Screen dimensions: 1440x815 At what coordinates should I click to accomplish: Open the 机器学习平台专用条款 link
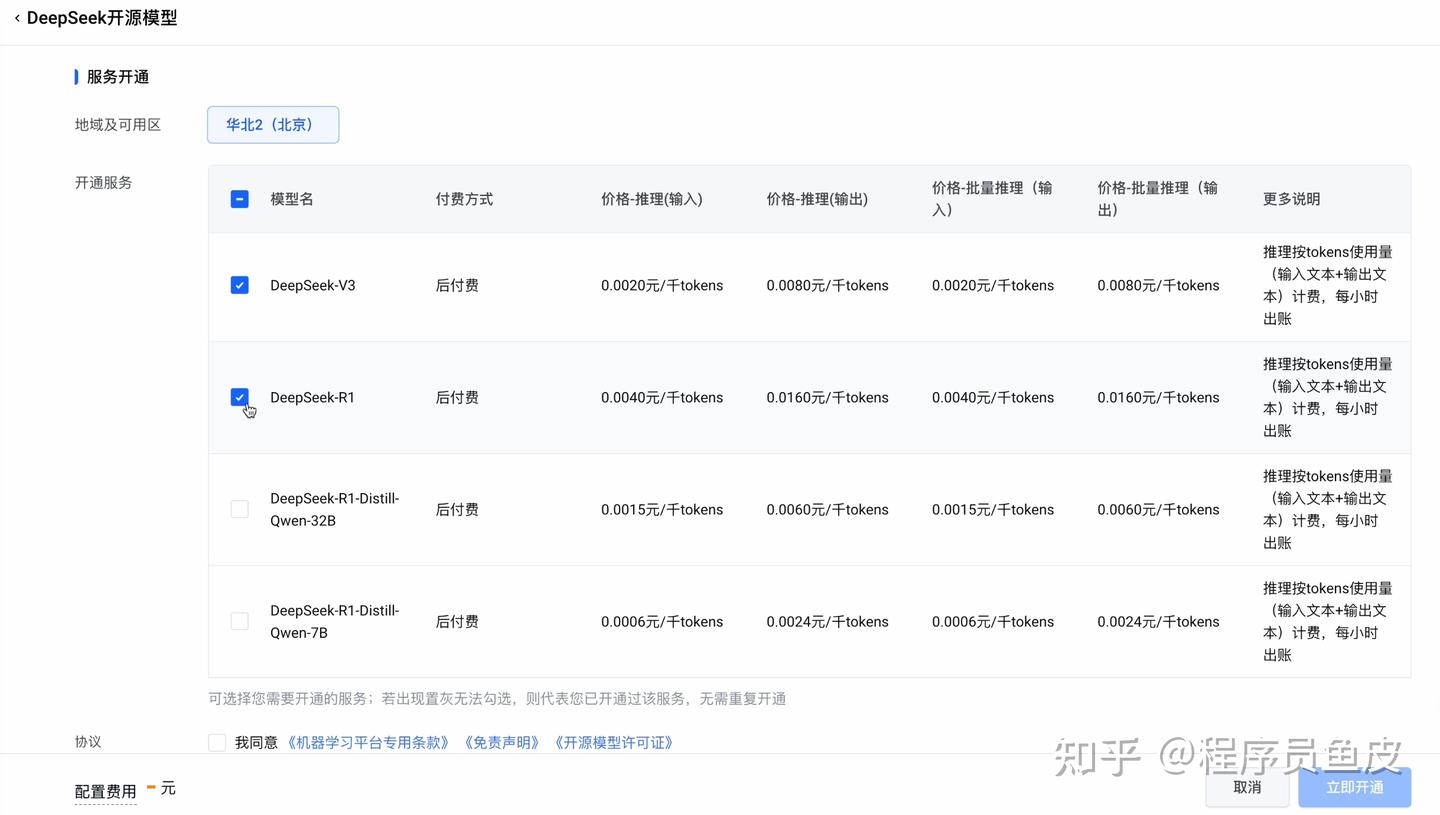point(369,742)
